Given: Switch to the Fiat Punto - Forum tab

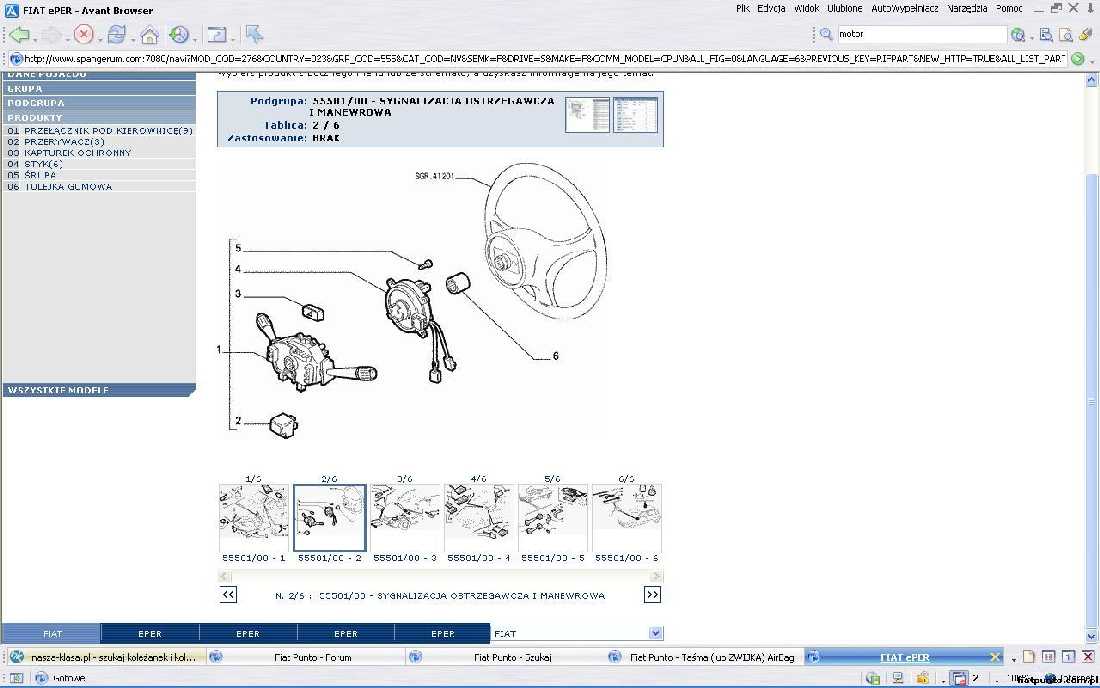Looking at the screenshot, I should tap(306, 657).
